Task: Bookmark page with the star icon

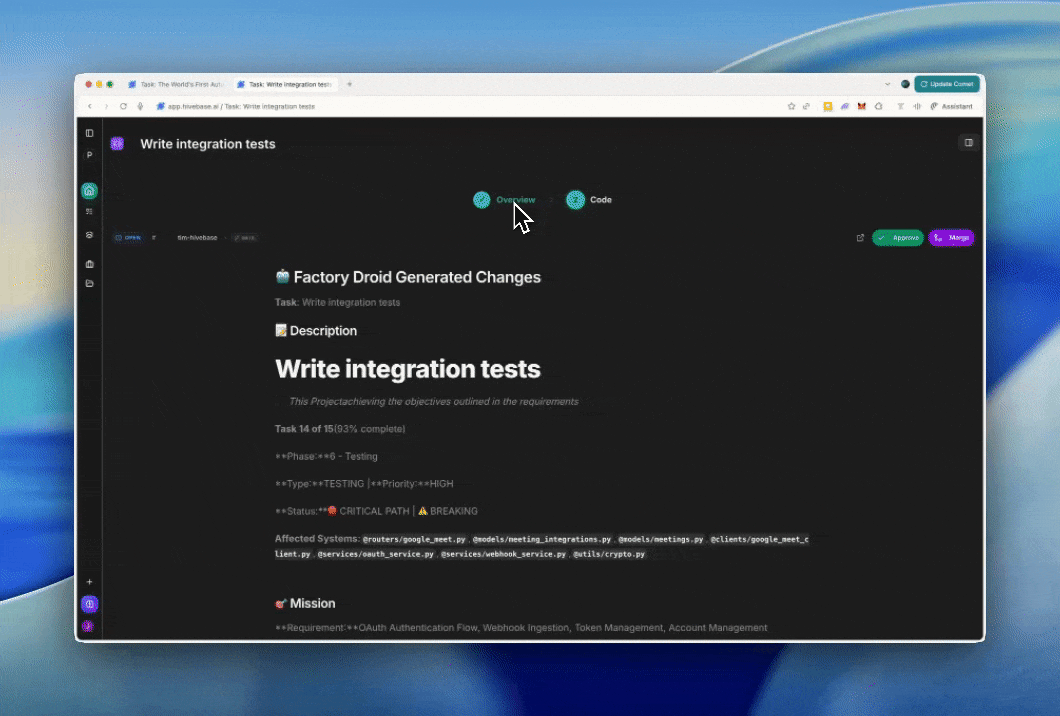Action: point(791,106)
